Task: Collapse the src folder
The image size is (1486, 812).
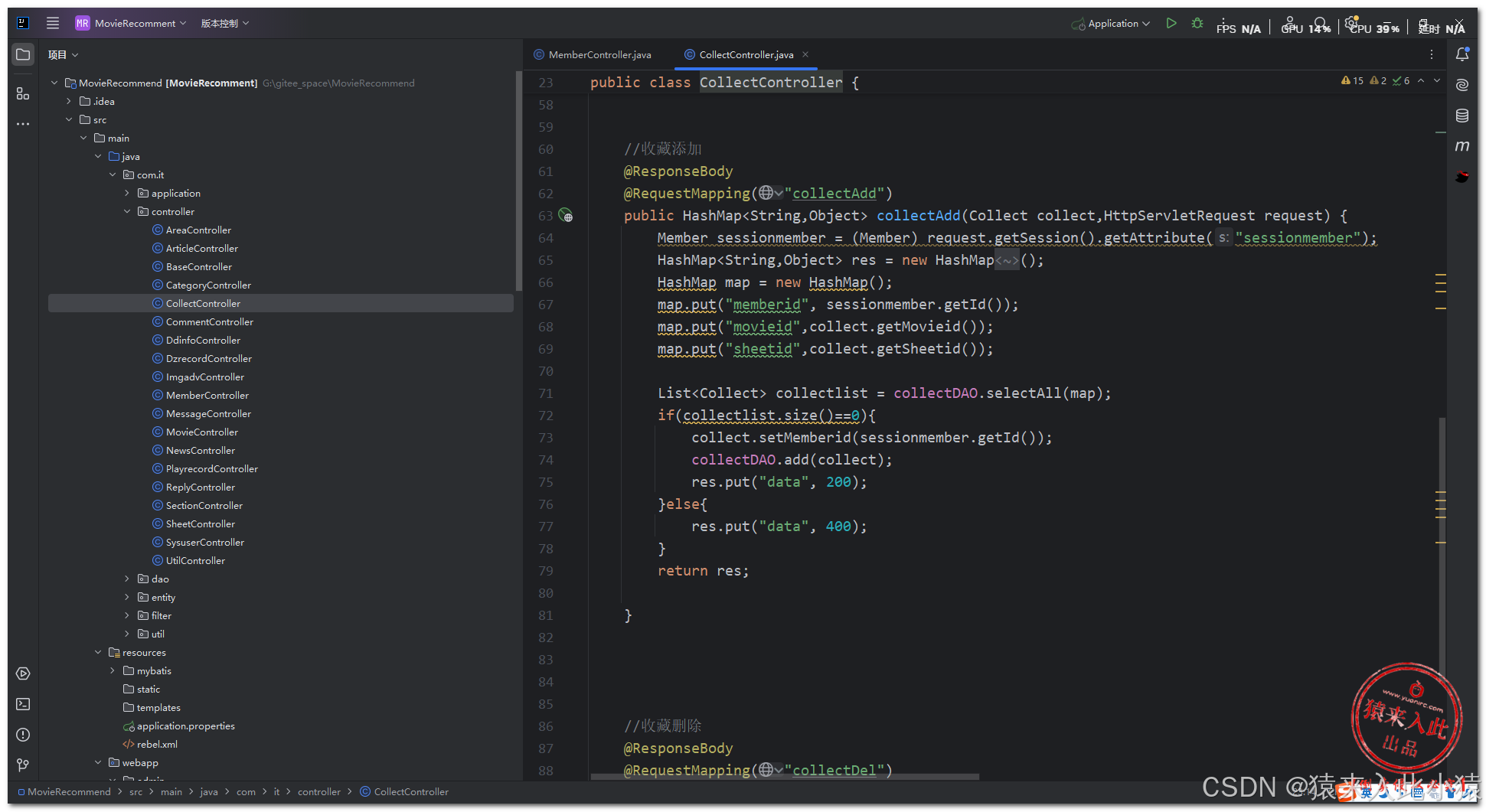Action: coord(69,119)
